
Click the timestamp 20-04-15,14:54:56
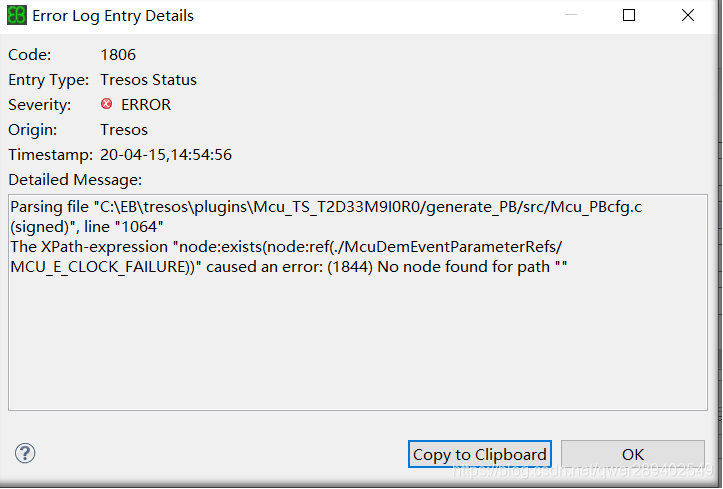[166, 154]
